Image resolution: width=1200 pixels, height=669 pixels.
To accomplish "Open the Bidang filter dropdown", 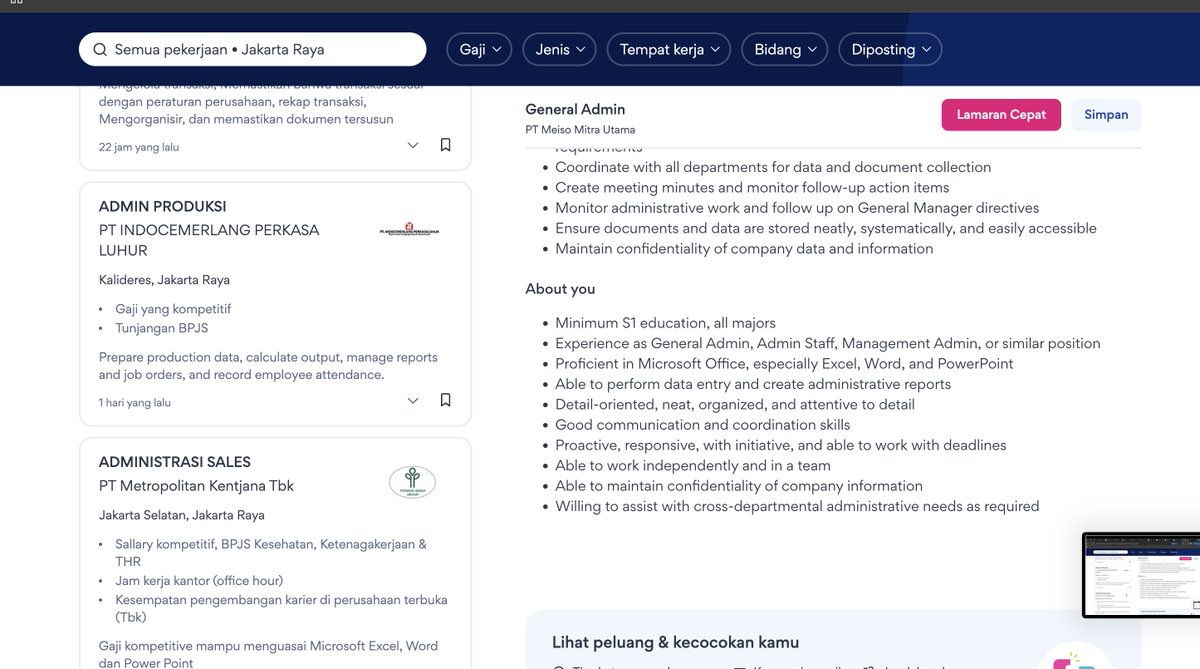I will (784, 50).
